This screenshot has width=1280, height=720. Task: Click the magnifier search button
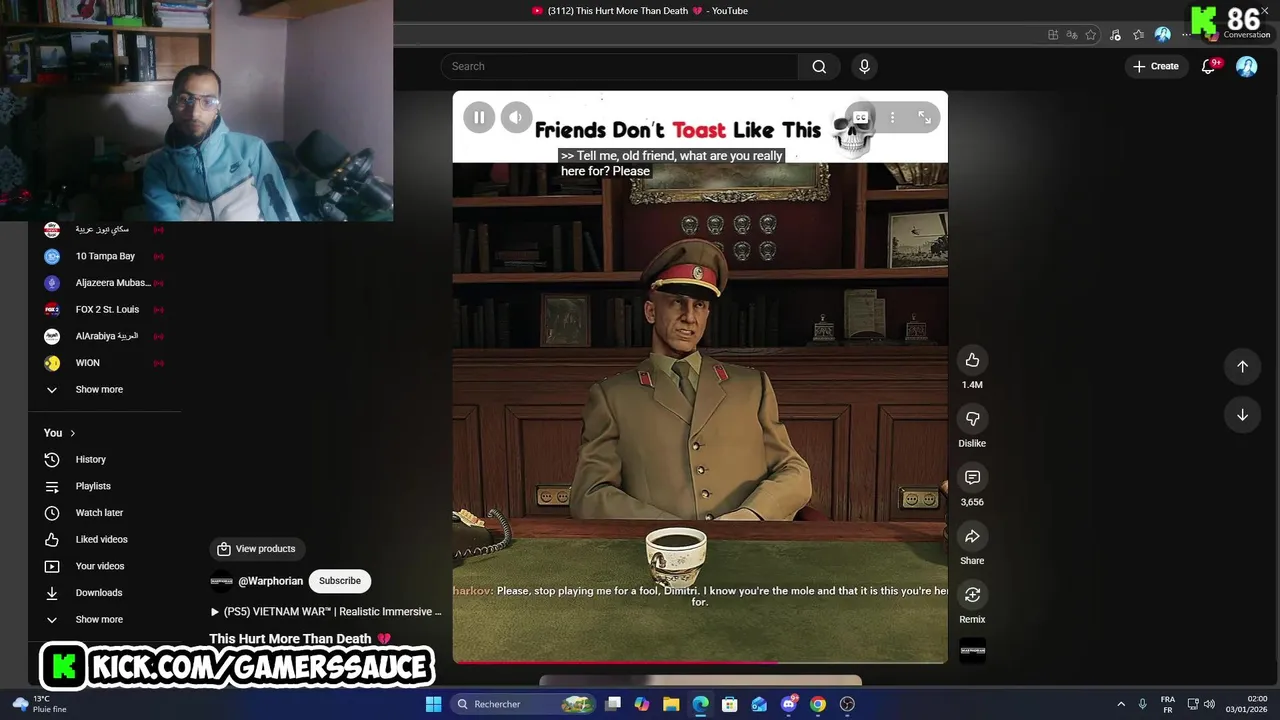click(819, 66)
